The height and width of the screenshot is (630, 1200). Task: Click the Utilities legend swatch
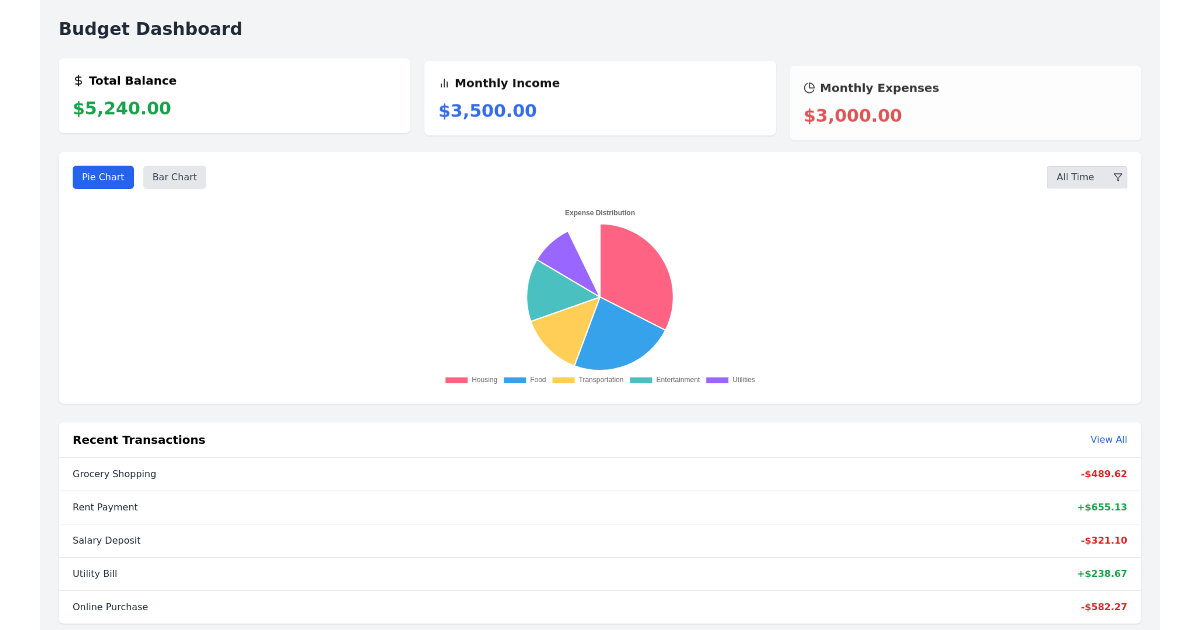pos(717,379)
